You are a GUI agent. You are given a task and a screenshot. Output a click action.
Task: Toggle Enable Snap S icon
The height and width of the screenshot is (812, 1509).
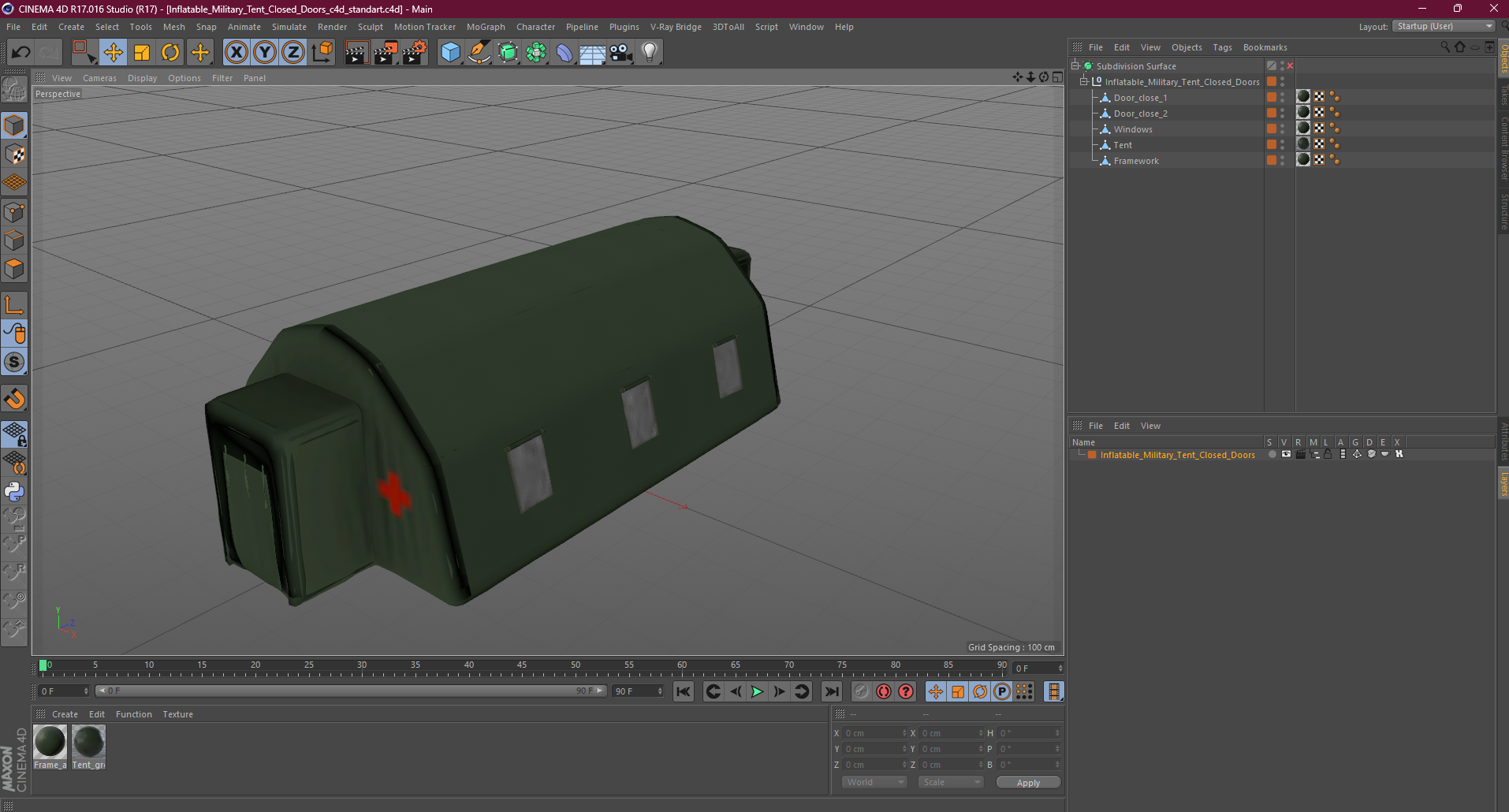pos(14,363)
